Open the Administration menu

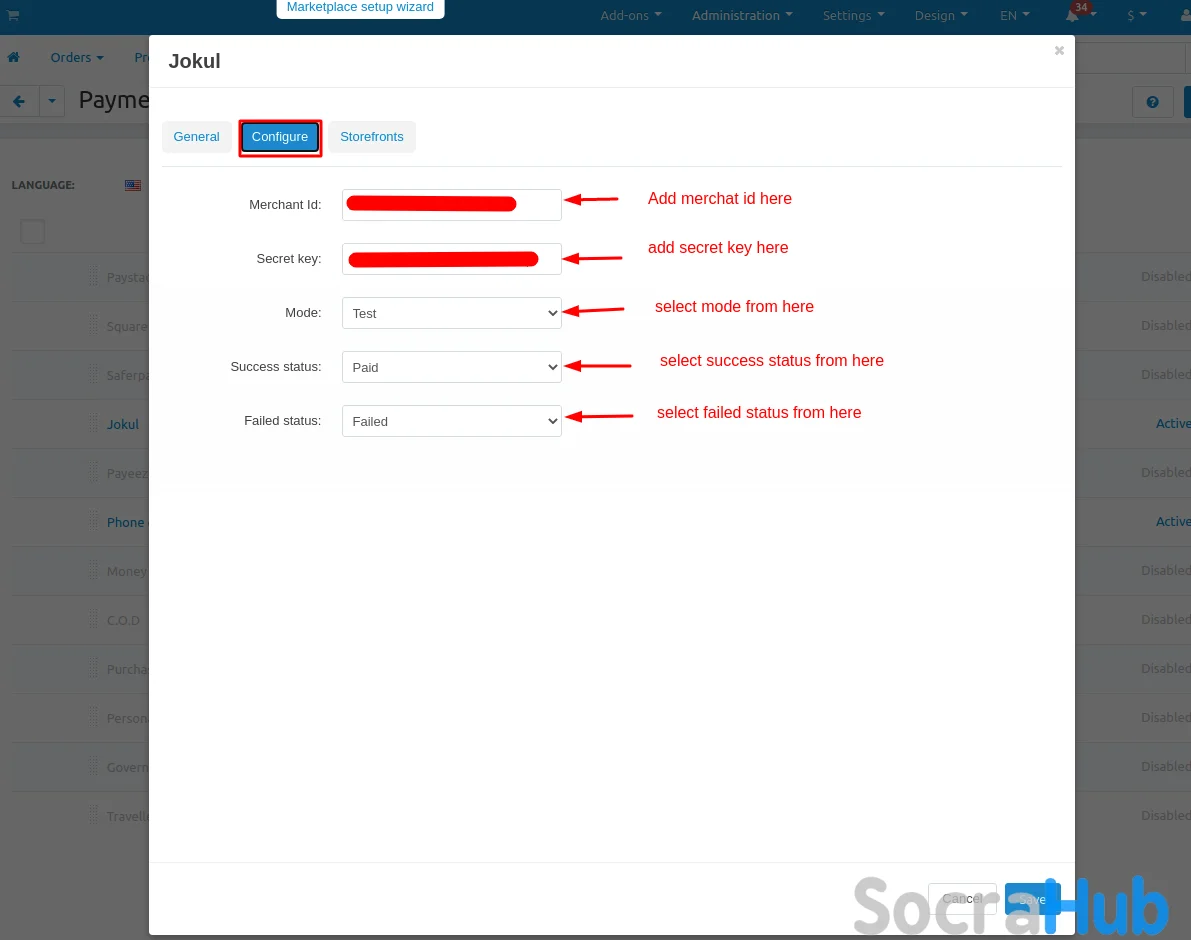tap(742, 15)
